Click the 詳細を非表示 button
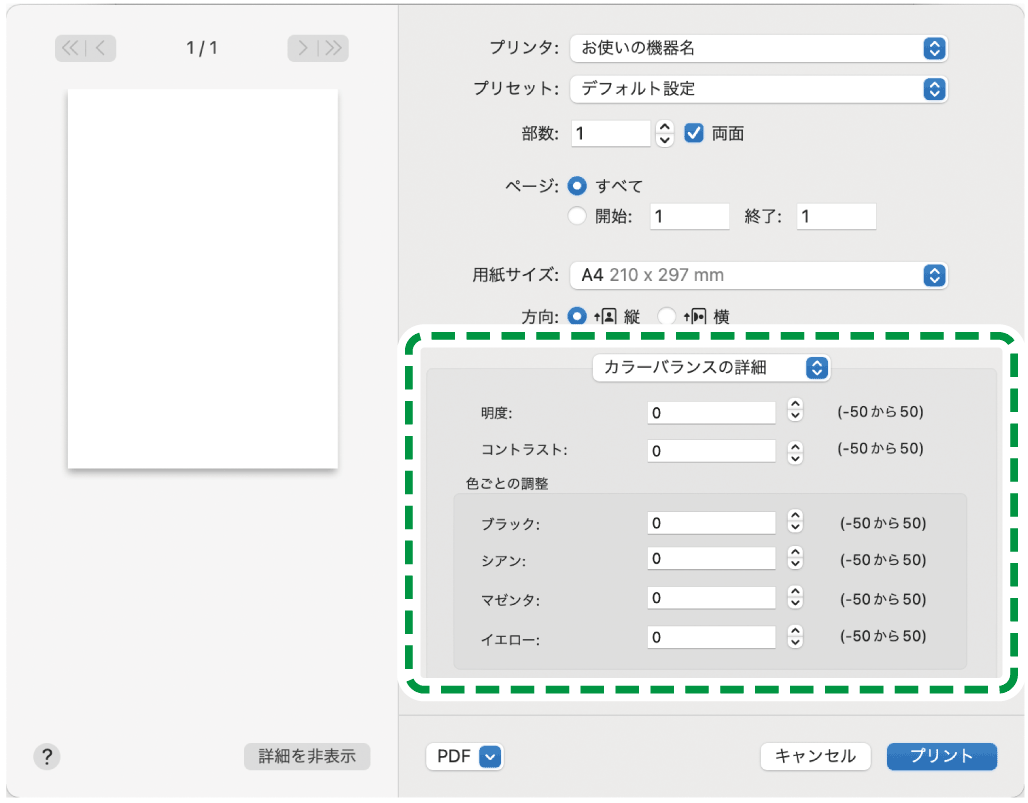The image size is (1028, 803). point(307,757)
